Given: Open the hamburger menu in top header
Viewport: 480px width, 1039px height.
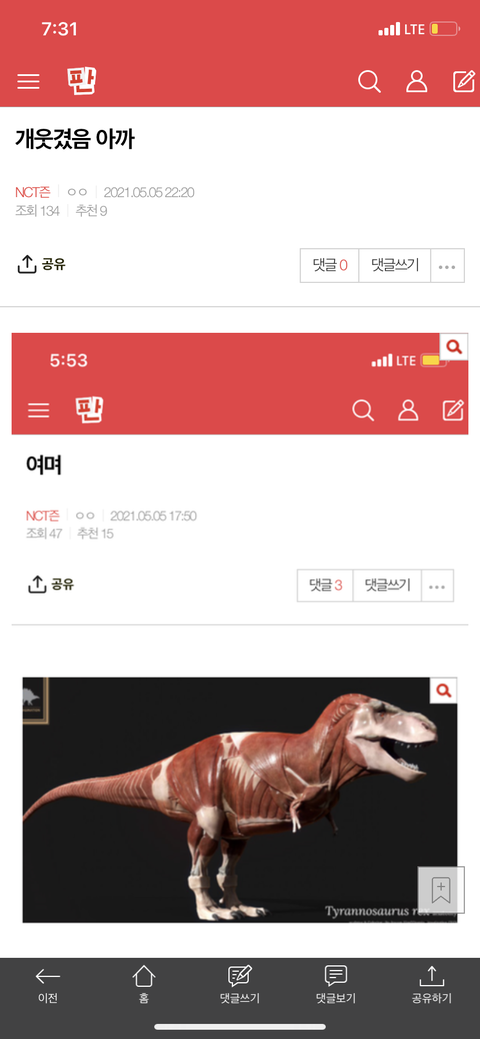Looking at the screenshot, I should point(28,82).
